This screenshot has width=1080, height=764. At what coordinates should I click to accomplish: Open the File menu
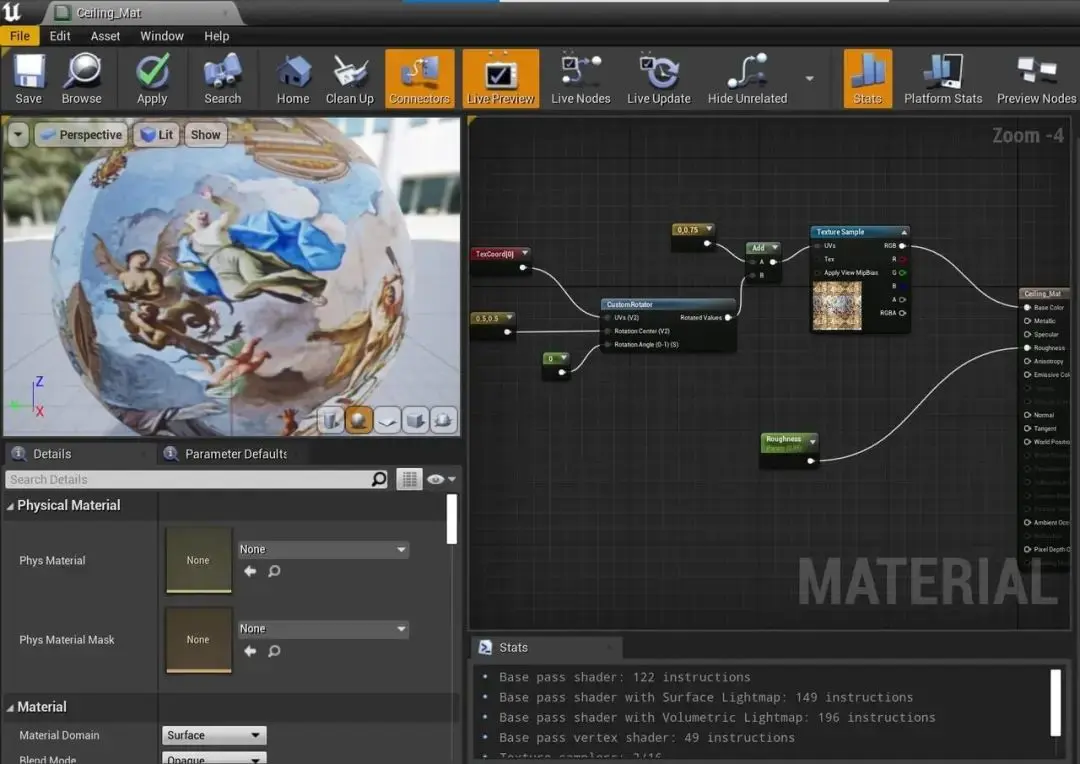coord(19,36)
